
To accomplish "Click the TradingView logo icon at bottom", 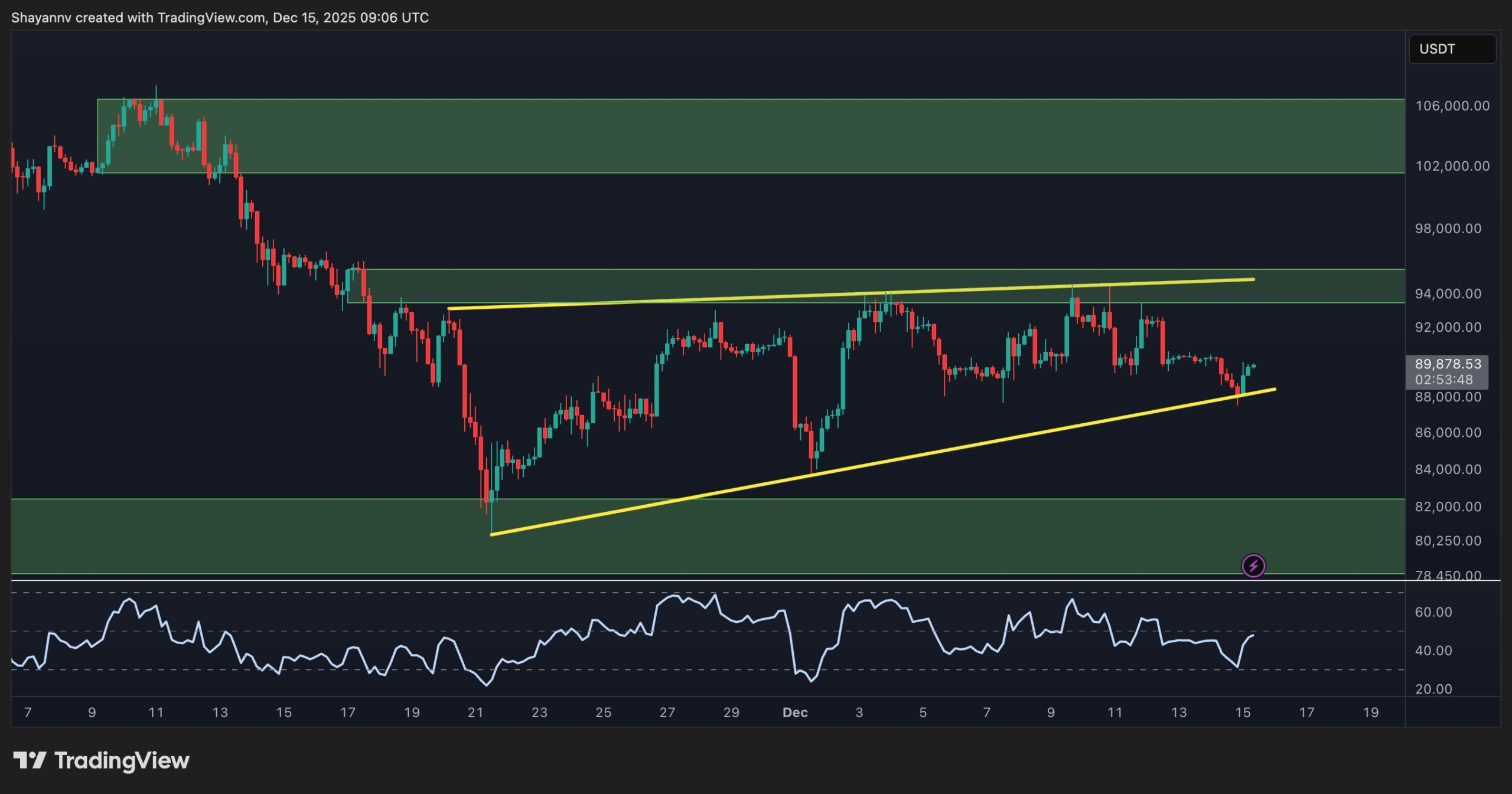I will [30, 760].
